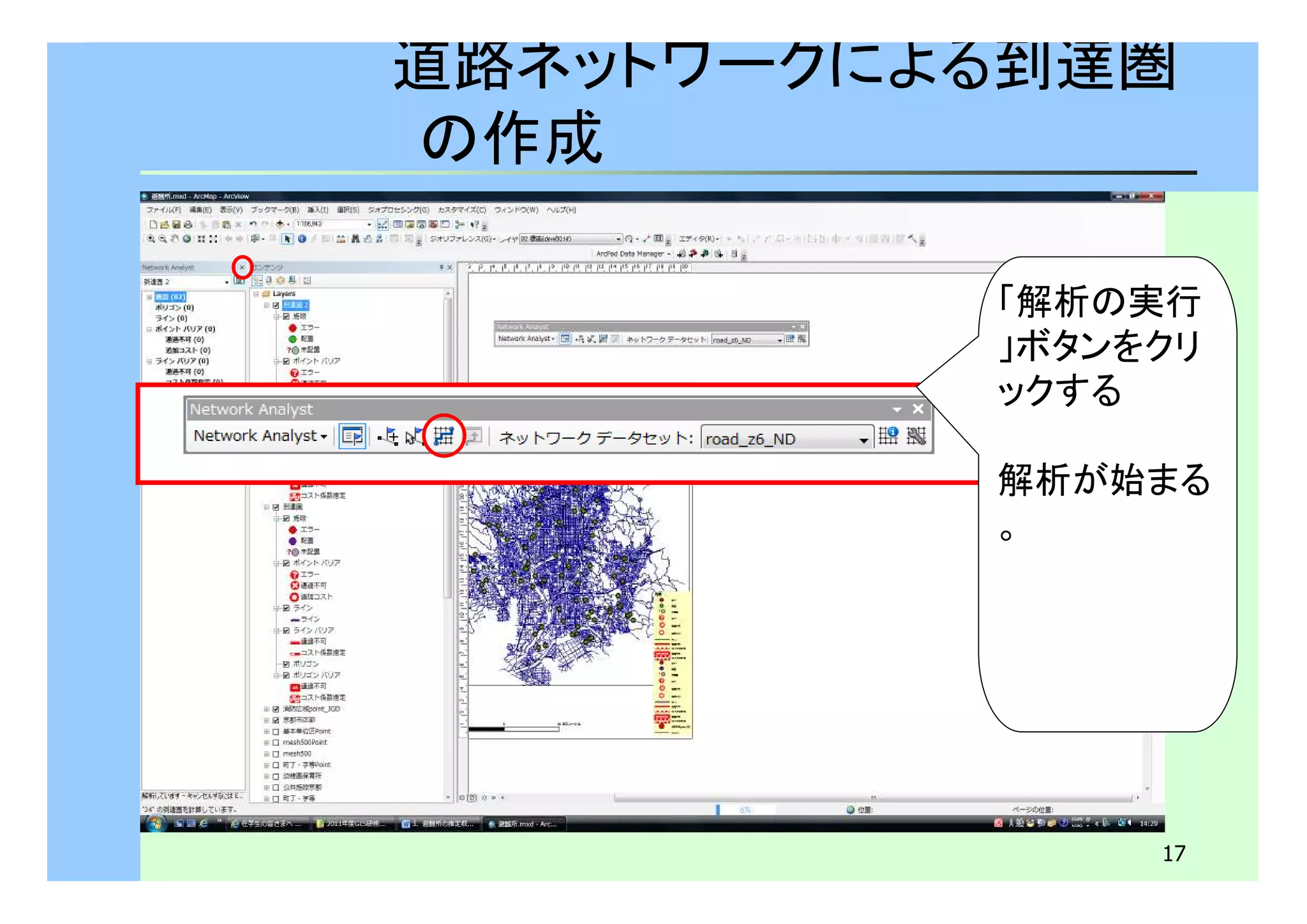Expand the mesh500Point layer node
This screenshot has height=924, width=1307.
tap(266, 743)
